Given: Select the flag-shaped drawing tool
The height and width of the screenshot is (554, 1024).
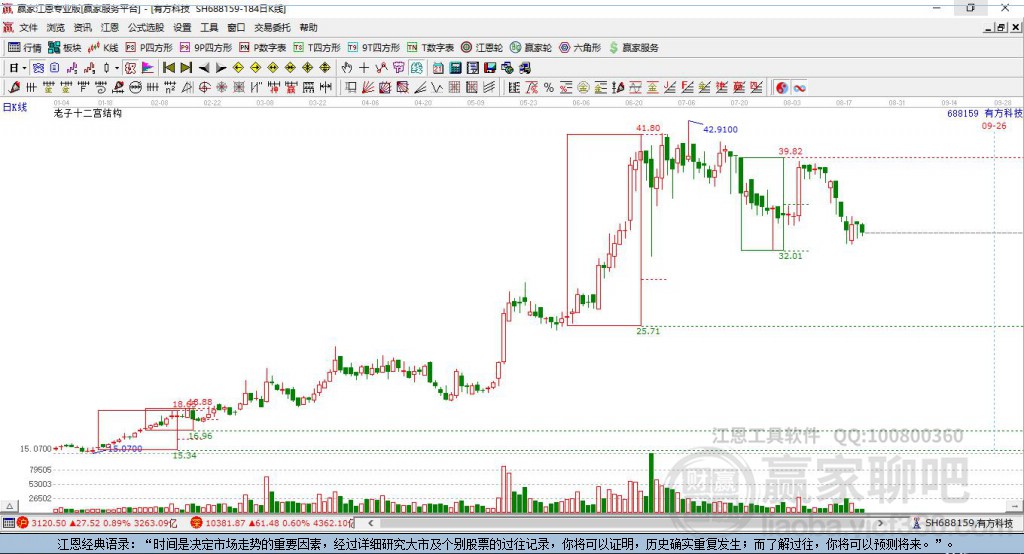Looking at the screenshot, I should [148, 68].
